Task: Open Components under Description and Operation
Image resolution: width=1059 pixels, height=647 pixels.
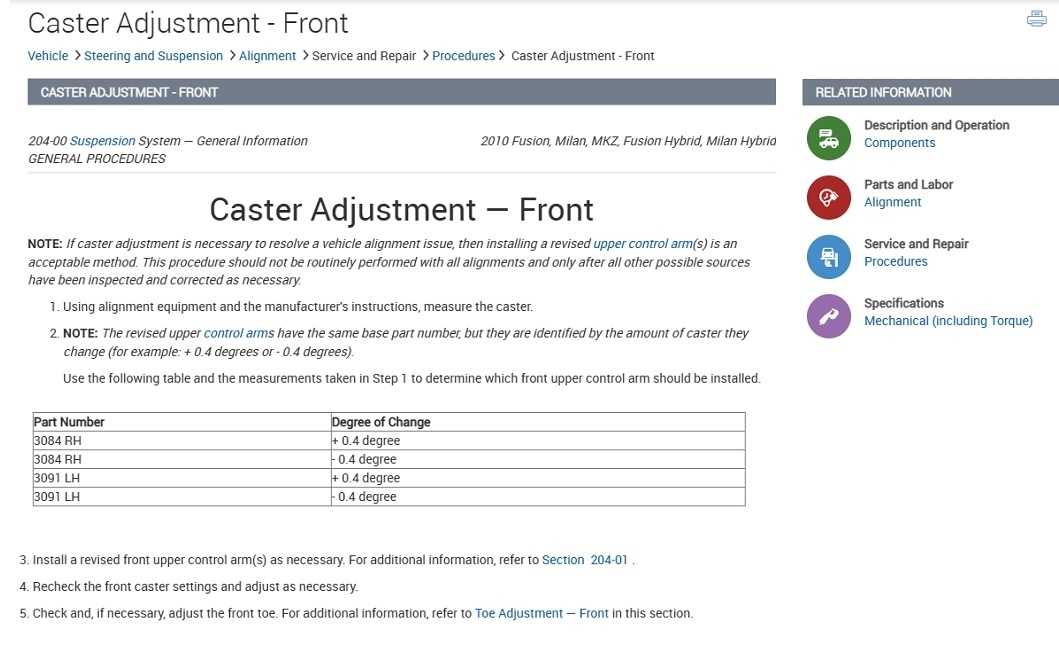Action: pos(899,143)
